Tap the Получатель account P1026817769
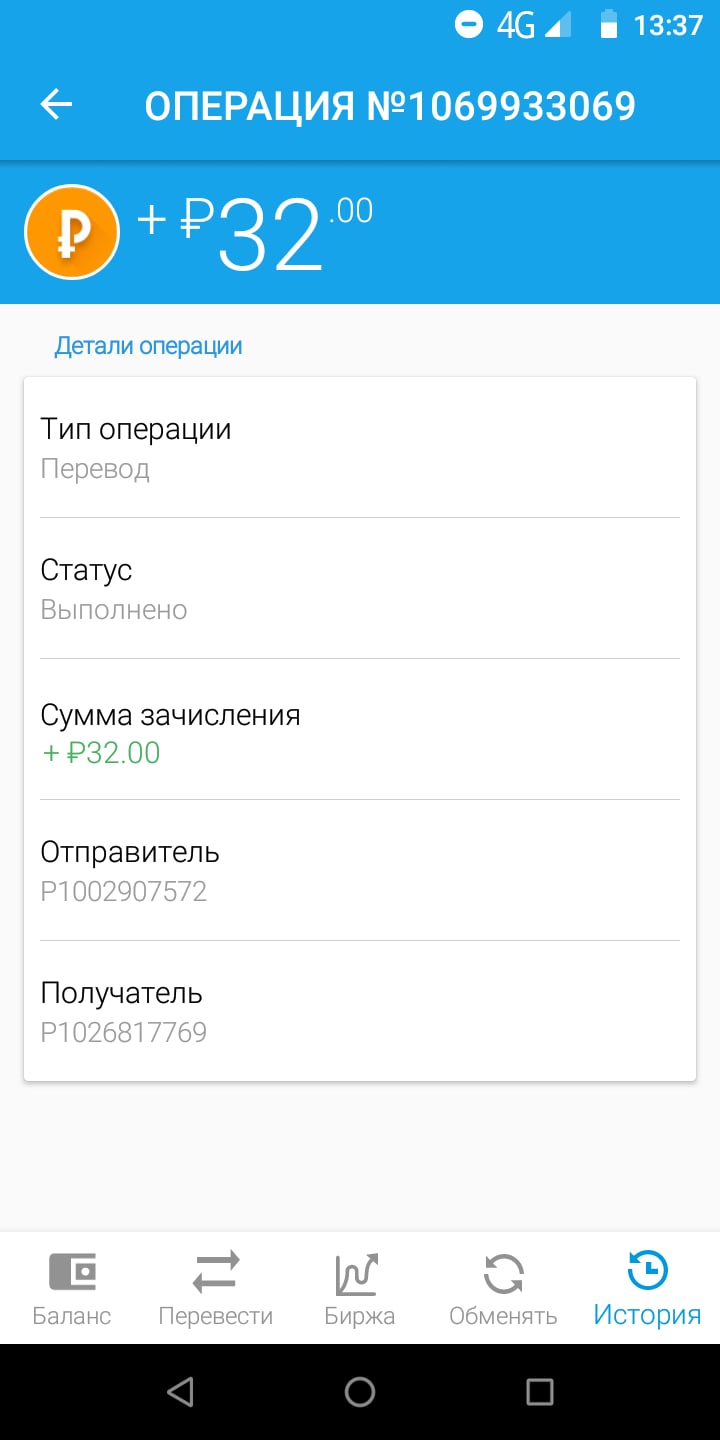Viewport: 720px width, 1440px height. 124,1032
